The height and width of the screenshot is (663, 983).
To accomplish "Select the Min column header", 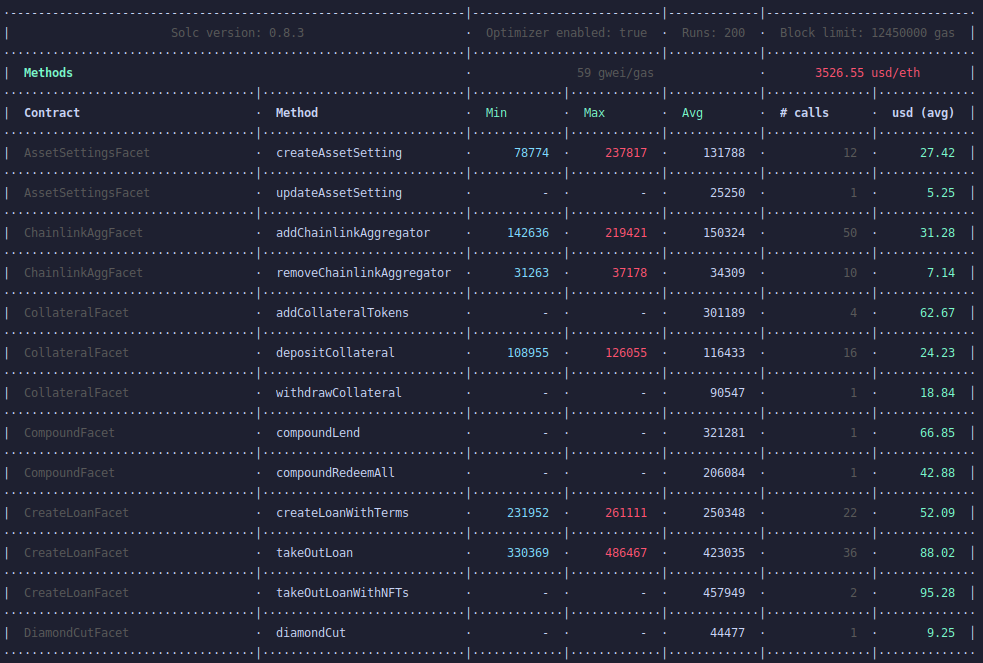I will tap(497, 113).
